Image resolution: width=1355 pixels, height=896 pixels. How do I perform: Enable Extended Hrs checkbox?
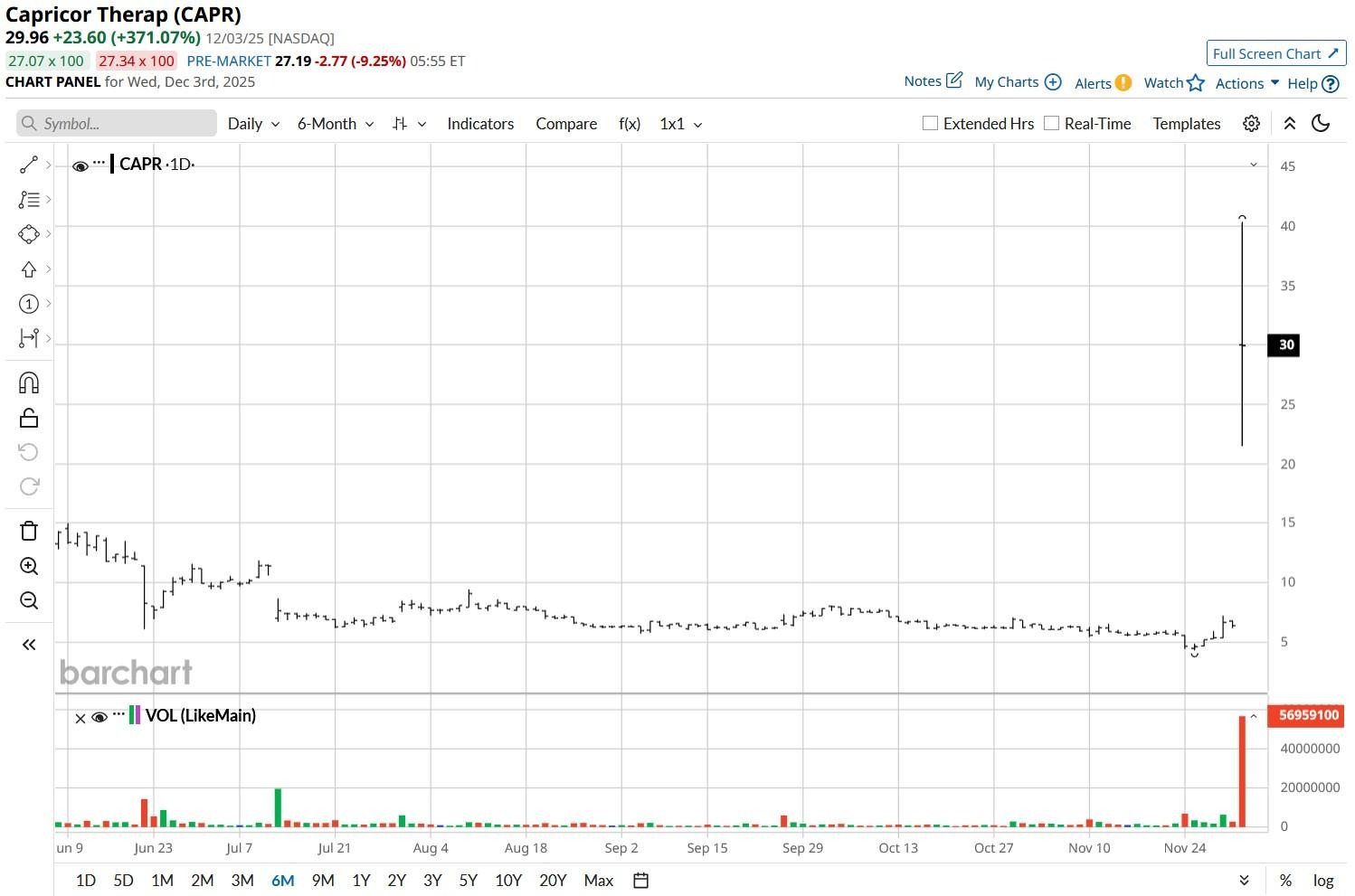(x=930, y=123)
